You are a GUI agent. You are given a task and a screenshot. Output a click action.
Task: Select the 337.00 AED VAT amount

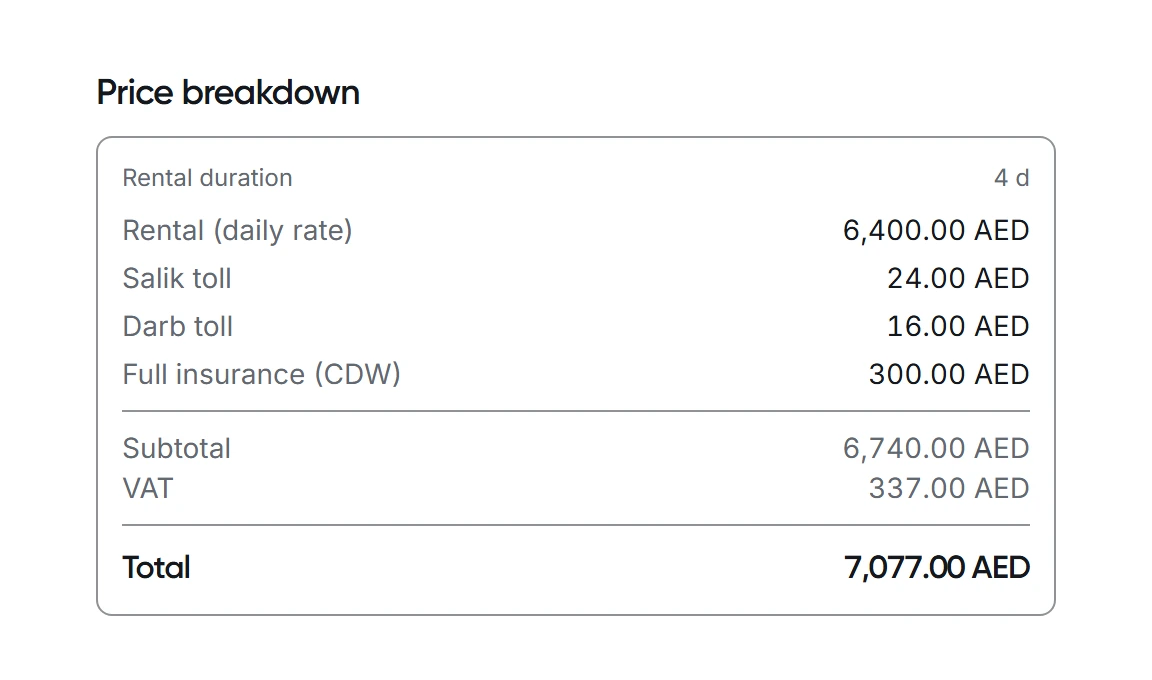coord(949,488)
